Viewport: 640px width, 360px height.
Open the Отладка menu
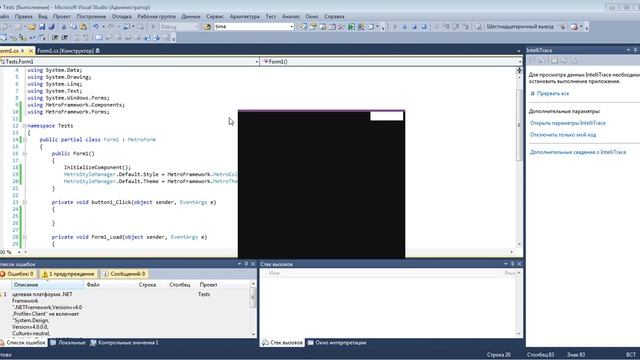[x=122, y=16]
